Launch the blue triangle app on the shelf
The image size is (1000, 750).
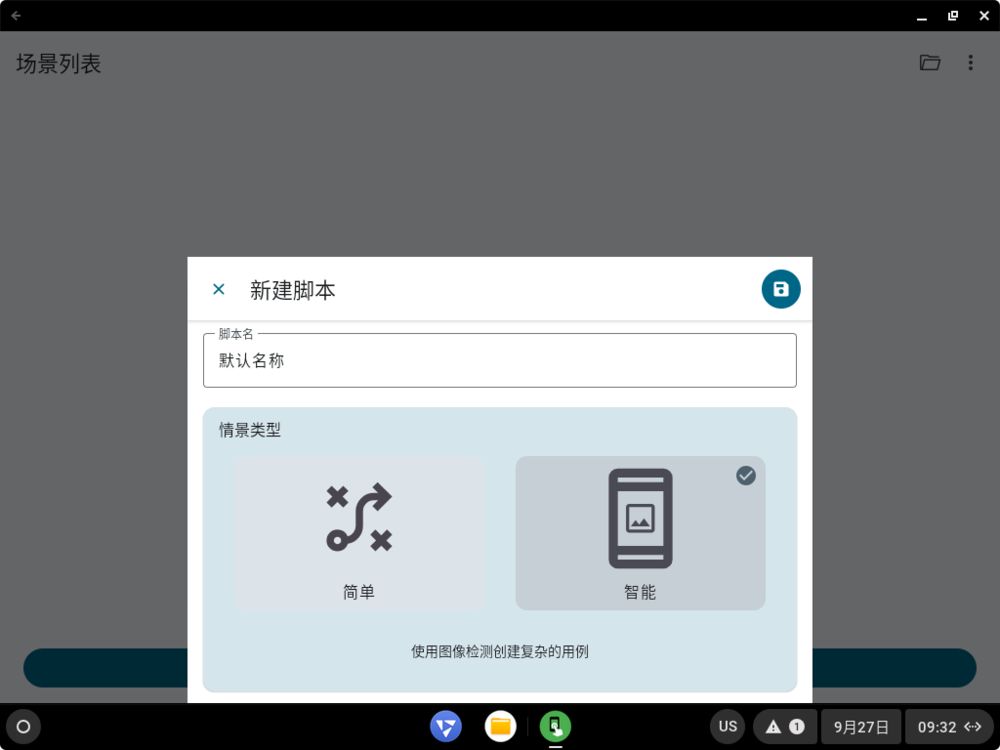(x=446, y=727)
